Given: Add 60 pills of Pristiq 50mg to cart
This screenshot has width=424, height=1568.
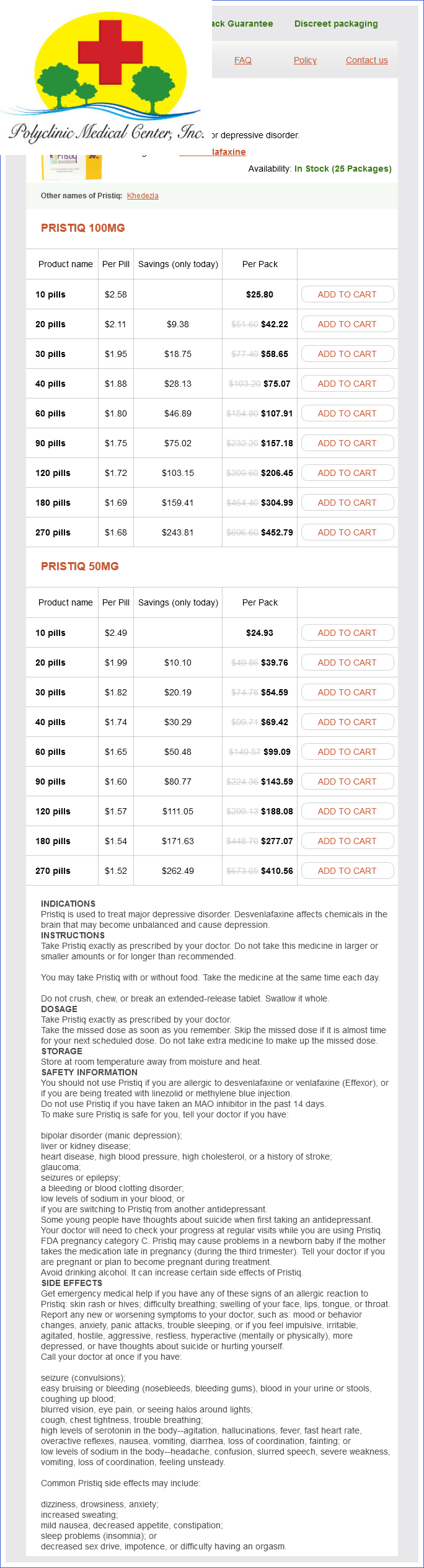Looking at the screenshot, I should (x=347, y=752).
